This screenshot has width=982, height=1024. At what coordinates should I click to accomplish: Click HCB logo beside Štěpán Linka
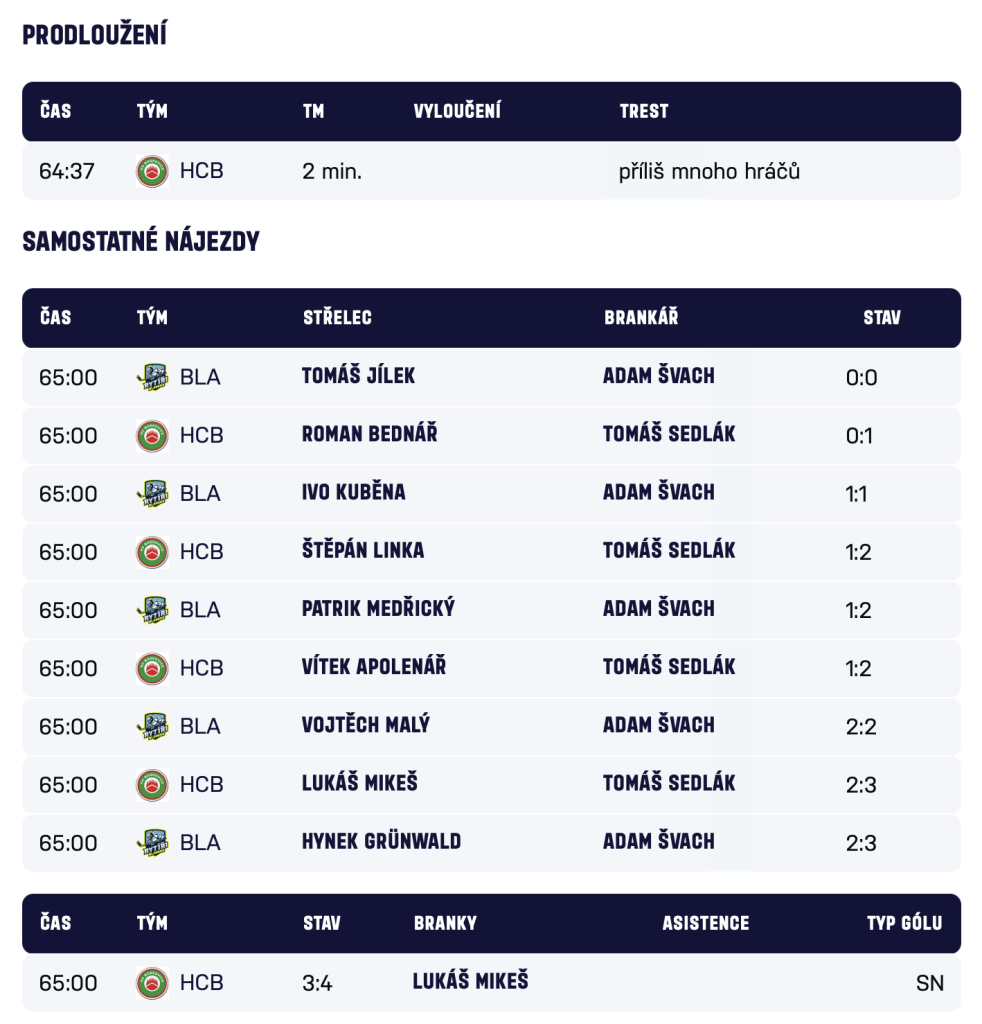(152, 551)
